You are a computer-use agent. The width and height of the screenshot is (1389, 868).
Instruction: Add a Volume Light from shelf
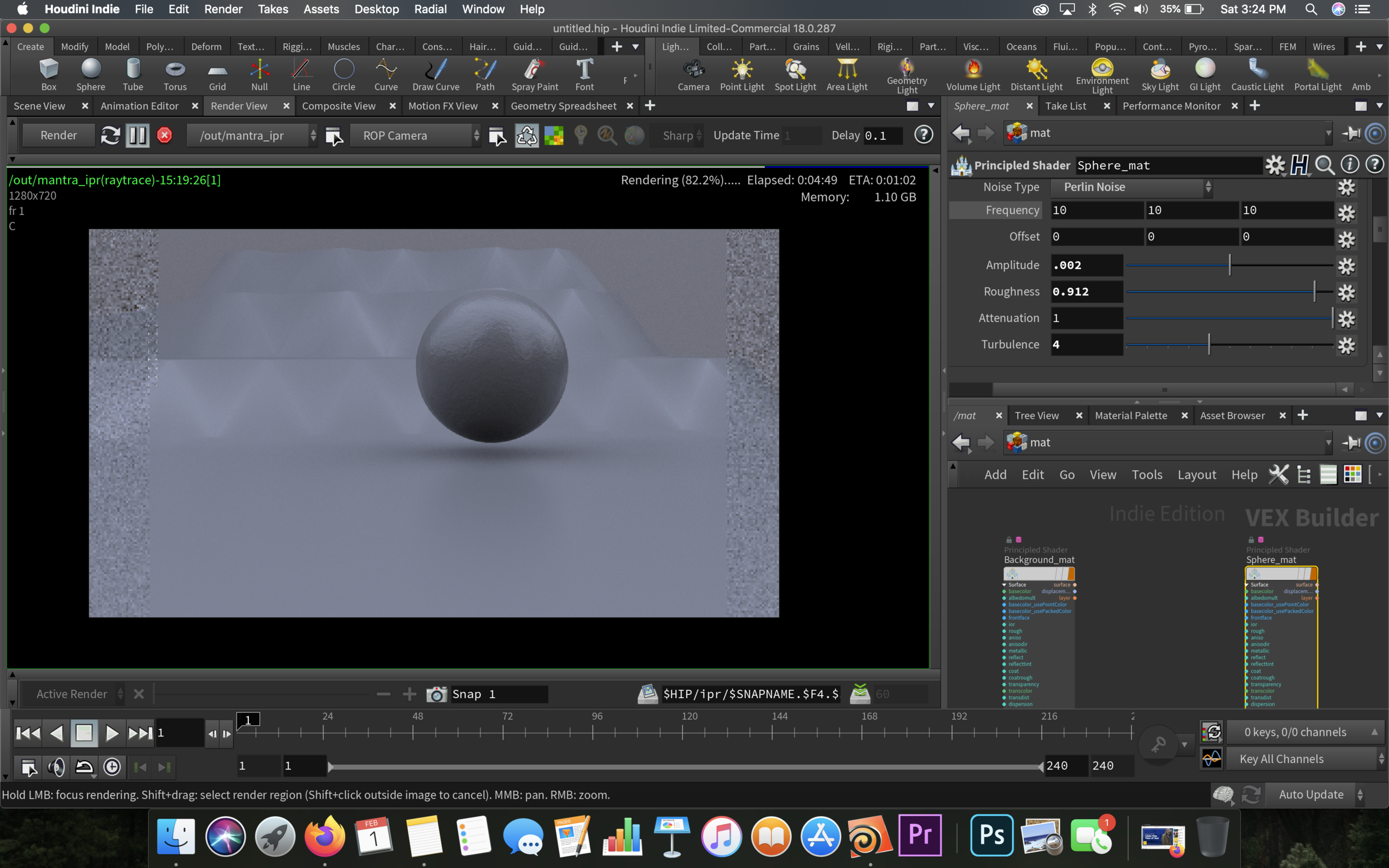pos(972,74)
